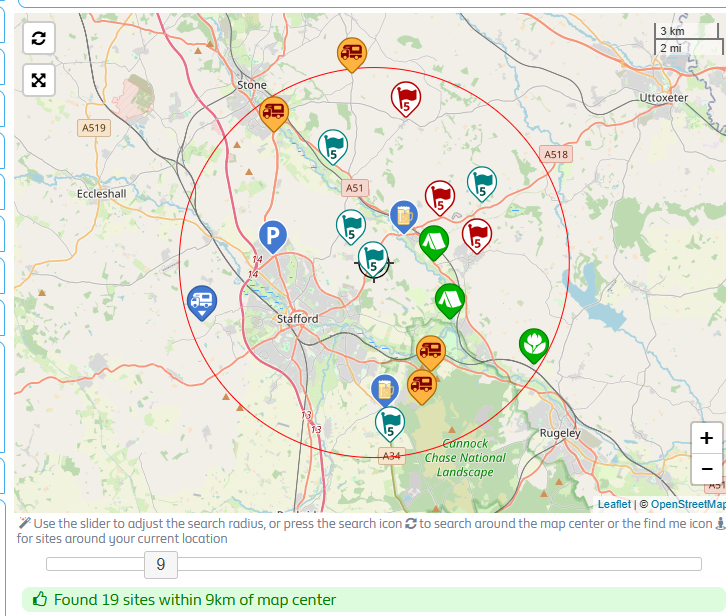Open the OpenStreetMap attribution link
Screen dimensions: 726x616
pos(688,505)
